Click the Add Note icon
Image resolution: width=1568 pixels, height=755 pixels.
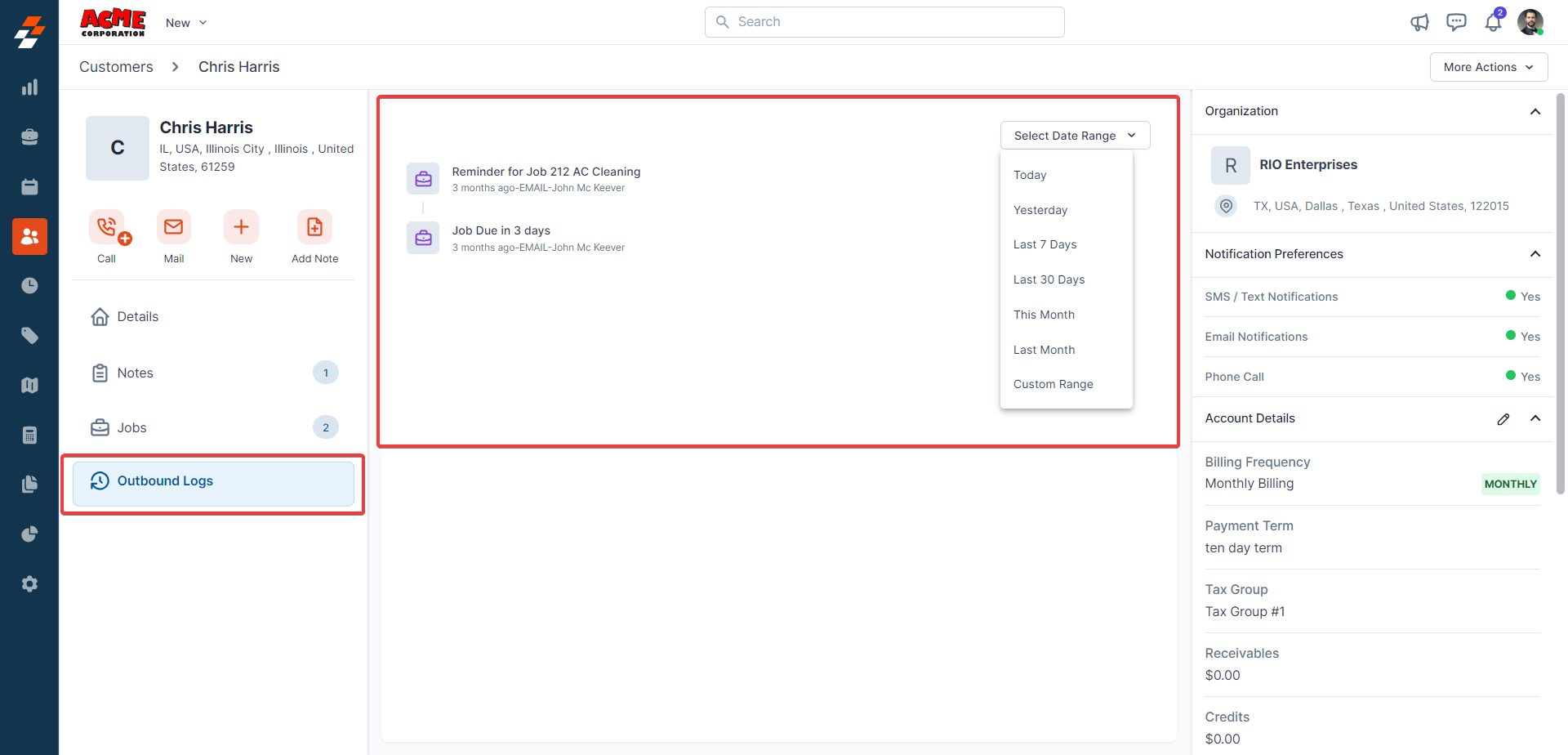(314, 227)
